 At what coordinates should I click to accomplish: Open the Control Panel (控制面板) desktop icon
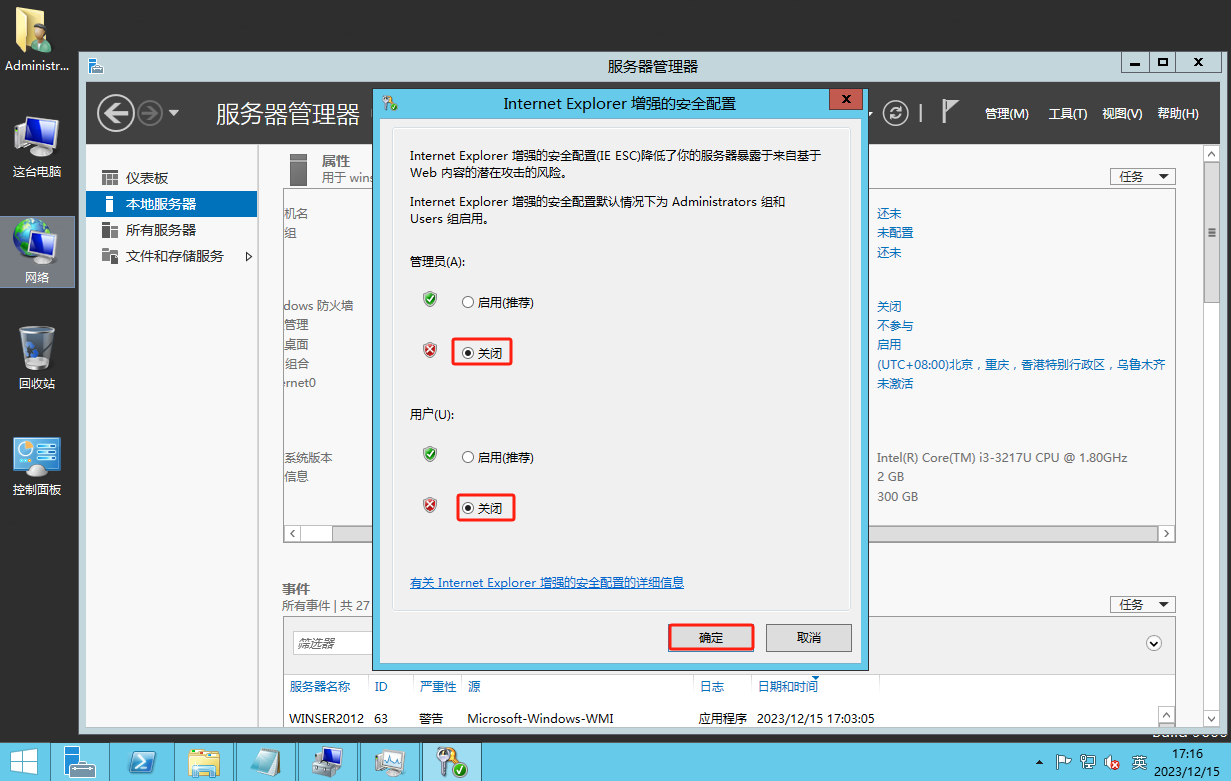pyautogui.click(x=37, y=465)
